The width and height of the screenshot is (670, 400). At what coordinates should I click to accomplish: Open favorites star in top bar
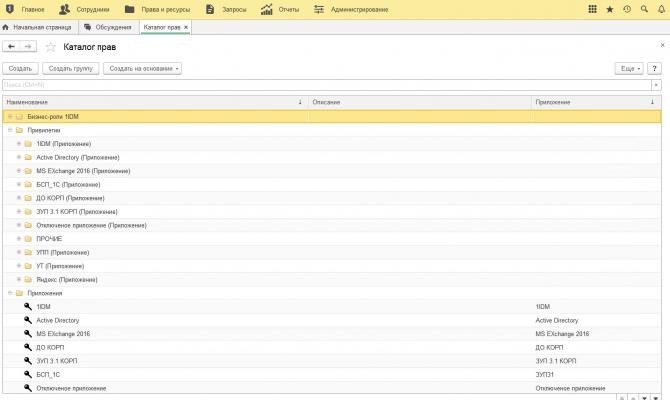pos(610,9)
